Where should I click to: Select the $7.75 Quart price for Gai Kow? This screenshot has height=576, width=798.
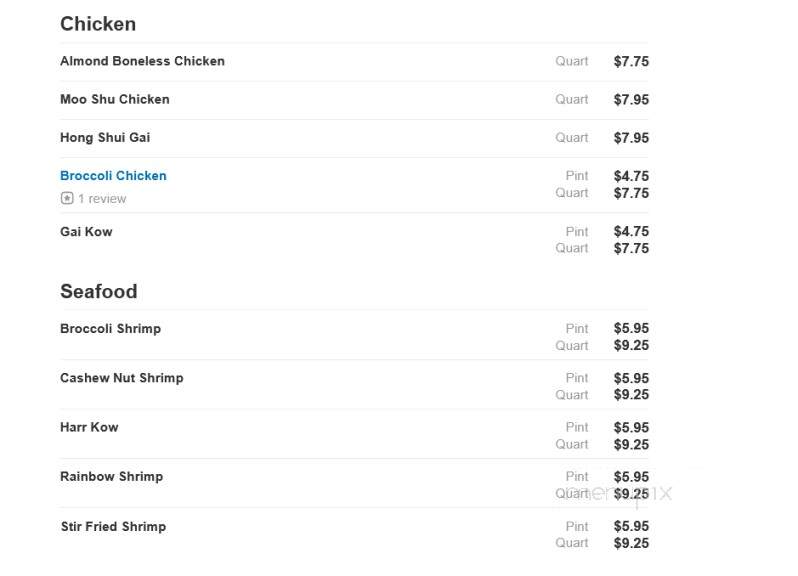tap(631, 248)
